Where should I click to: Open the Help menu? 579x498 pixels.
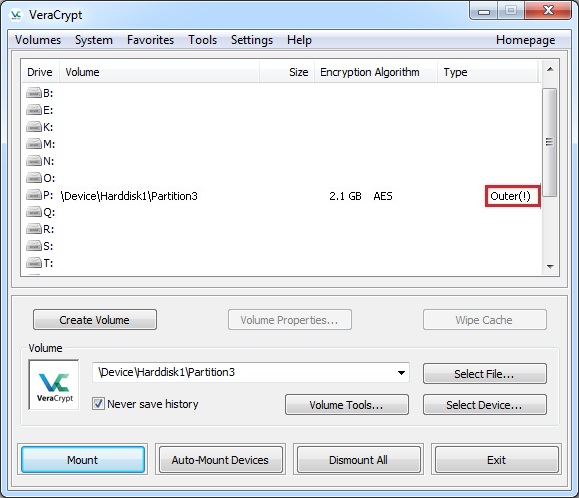tap(299, 40)
